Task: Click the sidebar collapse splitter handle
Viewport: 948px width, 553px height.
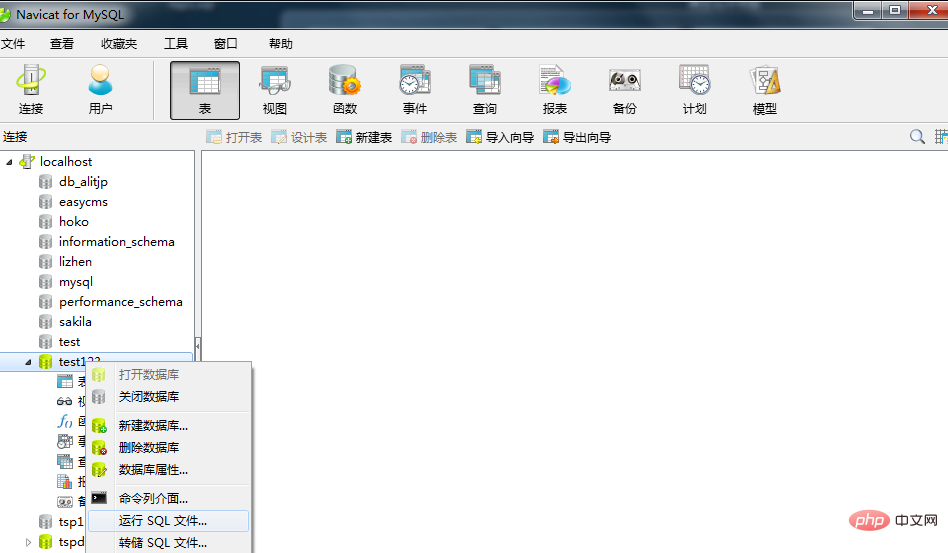Action: click(x=198, y=348)
